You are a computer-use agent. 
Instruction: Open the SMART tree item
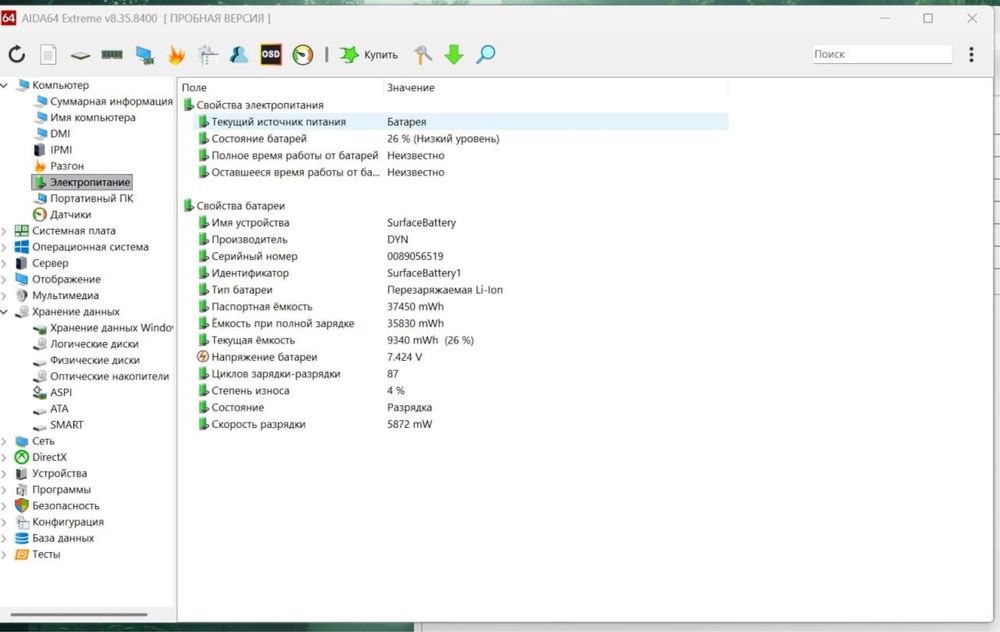[66, 425]
